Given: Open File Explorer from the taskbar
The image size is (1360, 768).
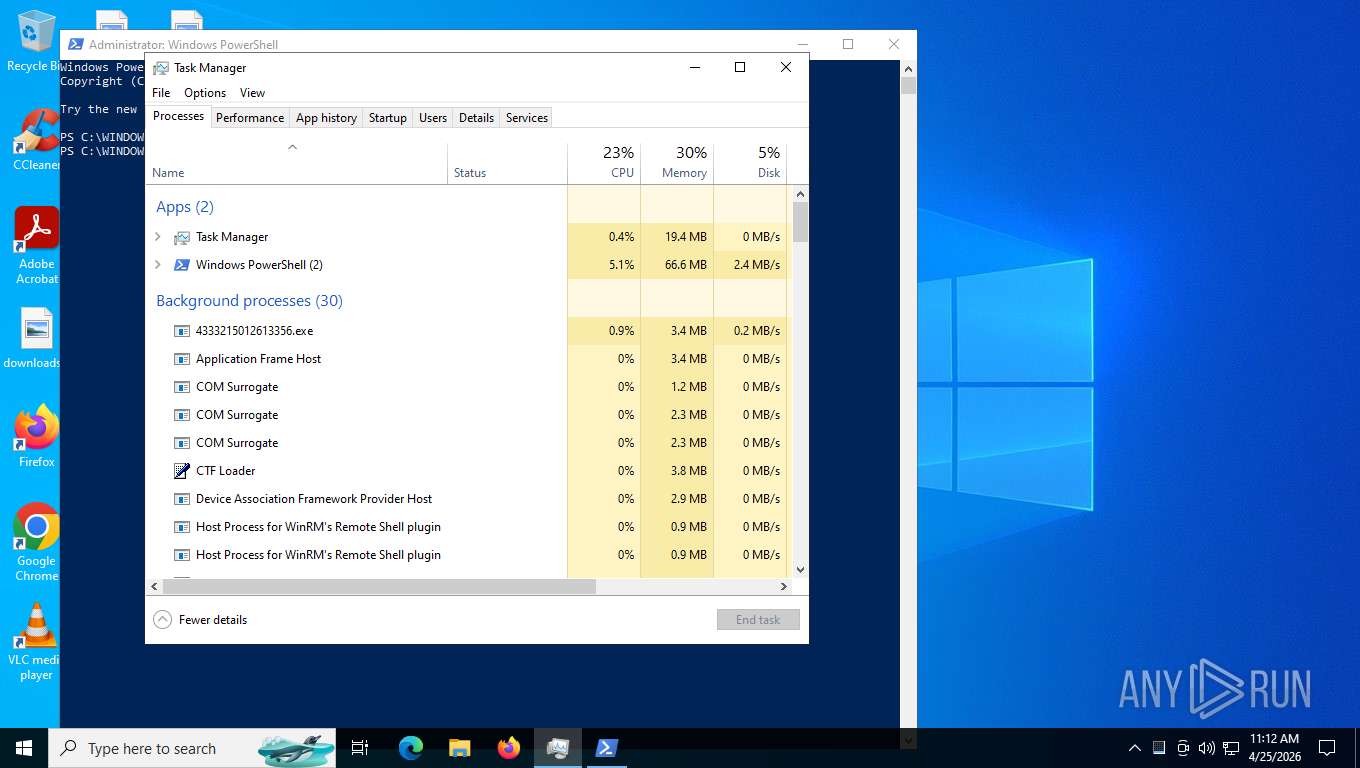Looking at the screenshot, I should click(459, 748).
